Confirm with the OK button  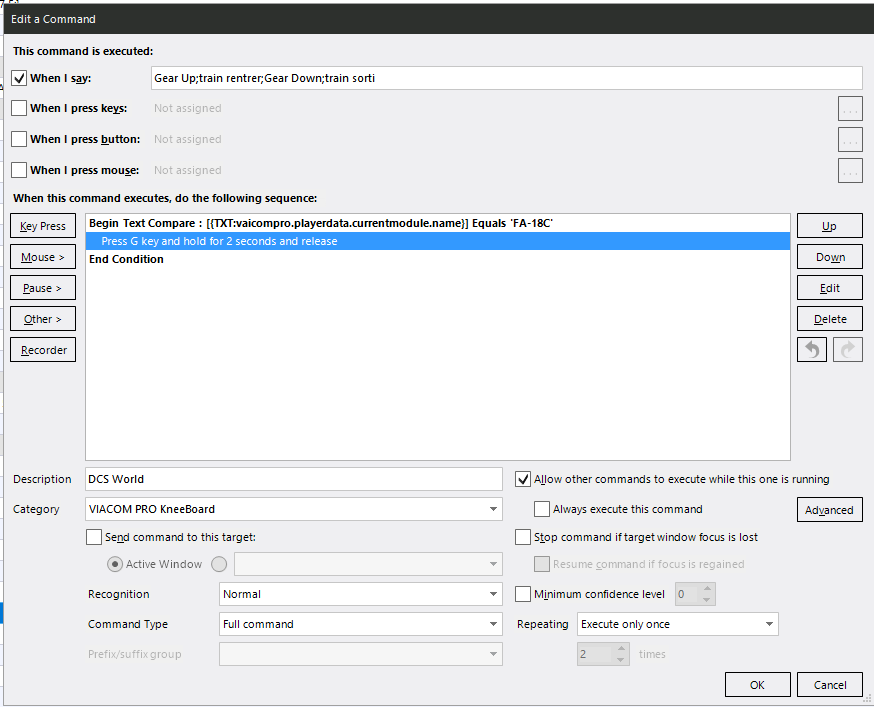(758, 685)
